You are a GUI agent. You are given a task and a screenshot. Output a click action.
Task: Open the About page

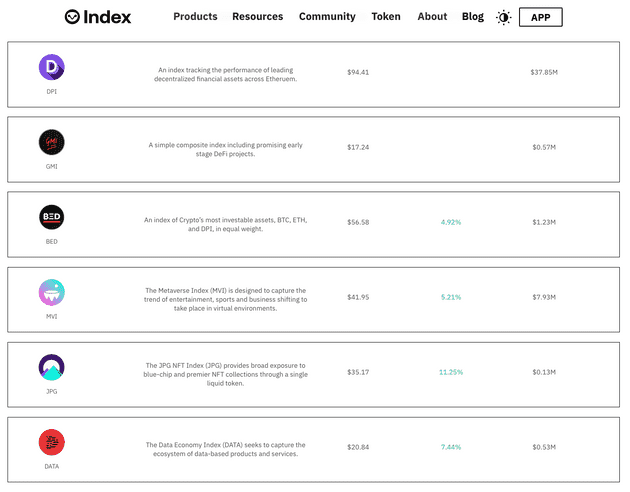pos(432,16)
